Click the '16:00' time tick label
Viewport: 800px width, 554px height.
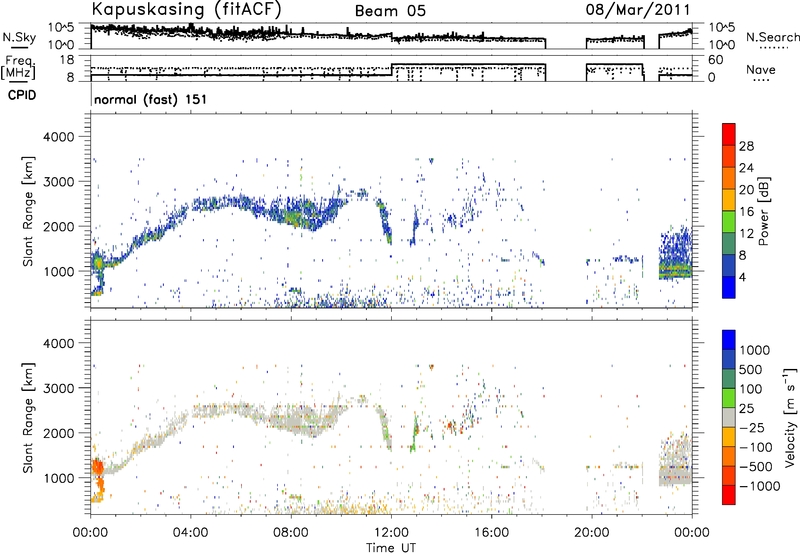[x=491, y=533]
